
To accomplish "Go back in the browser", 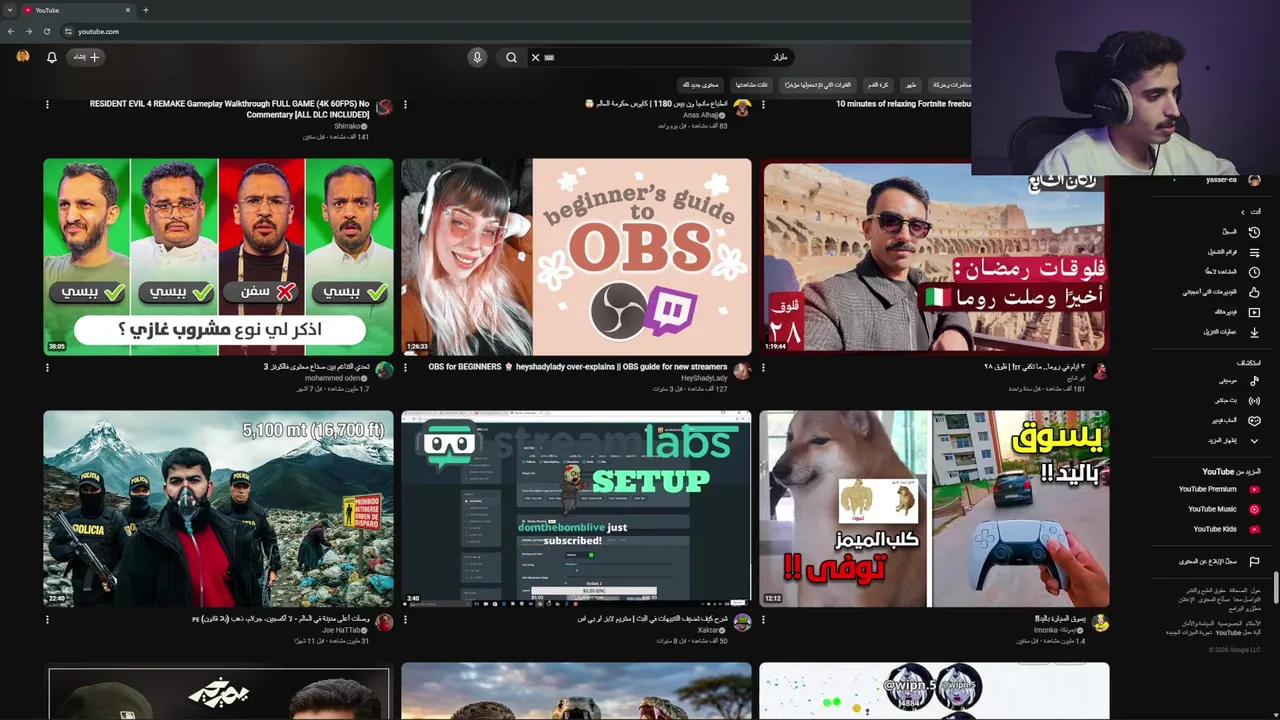I will [x=11, y=31].
